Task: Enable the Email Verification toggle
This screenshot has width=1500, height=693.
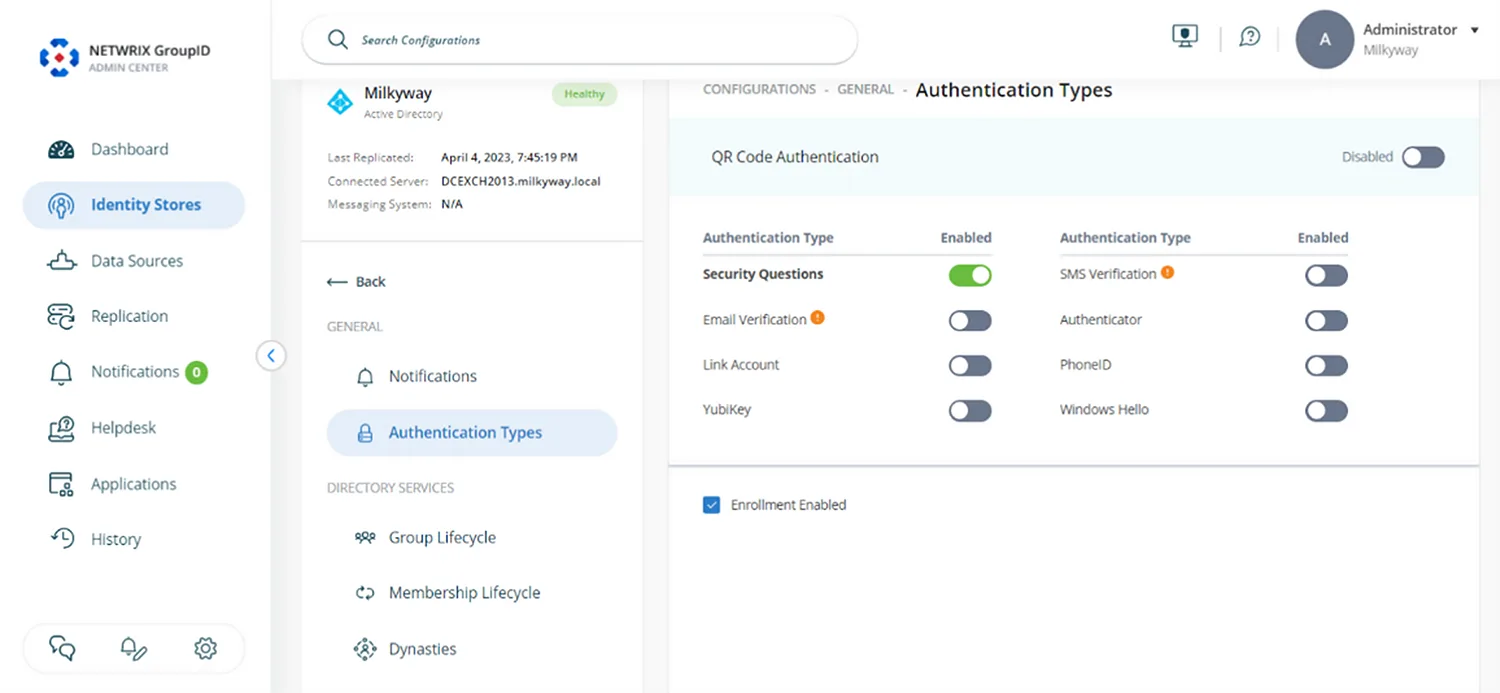Action: tap(970, 321)
